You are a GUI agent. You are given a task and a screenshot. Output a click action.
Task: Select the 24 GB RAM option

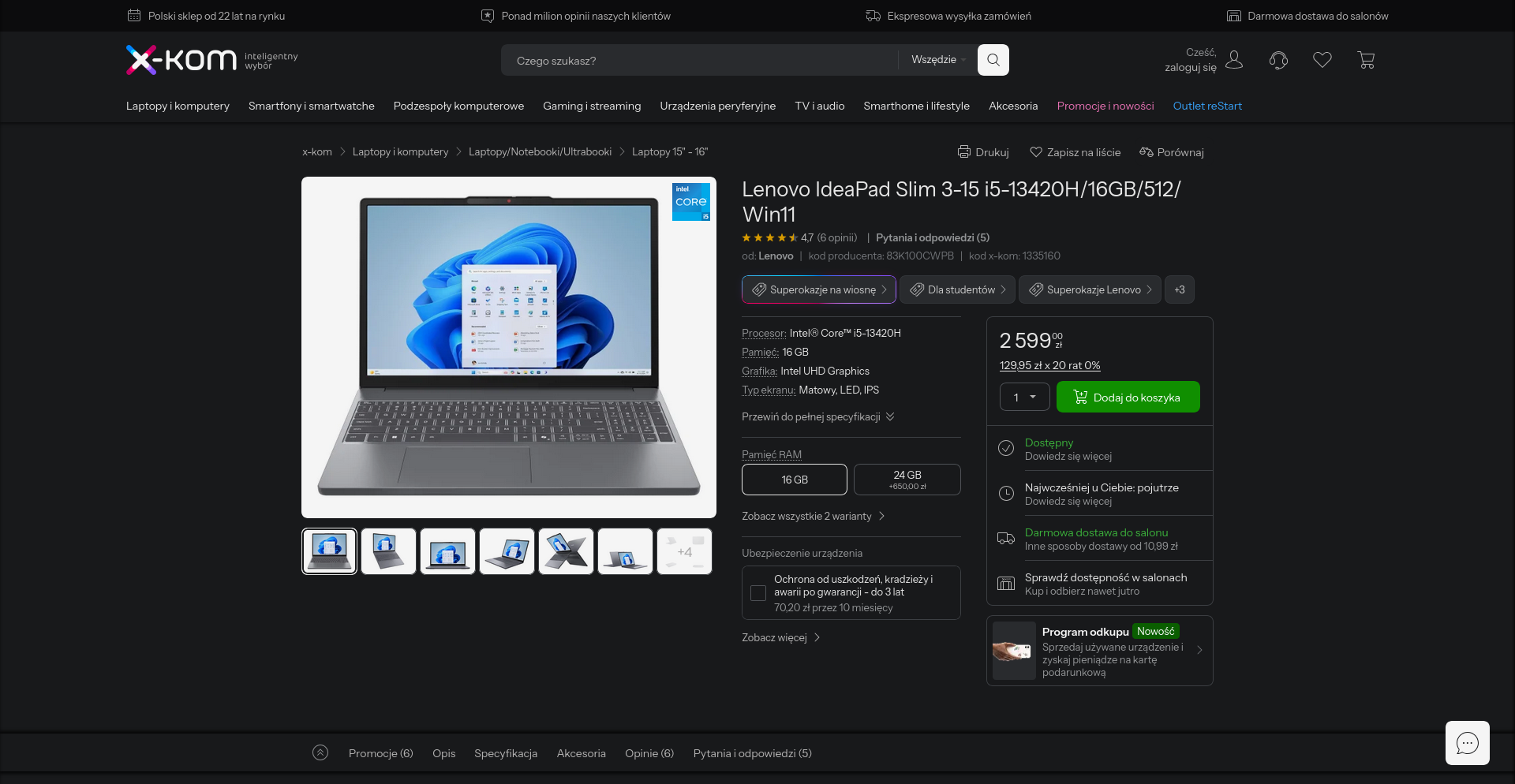[x=907, y=480]
